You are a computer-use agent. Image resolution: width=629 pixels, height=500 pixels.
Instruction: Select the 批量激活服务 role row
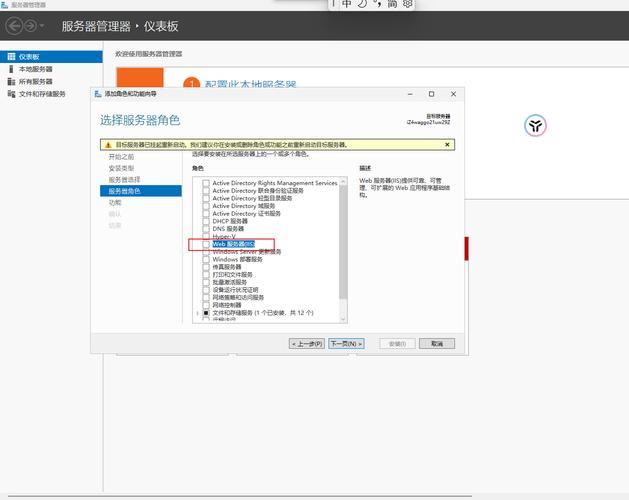pyautogui.click(x=230, y=282)
